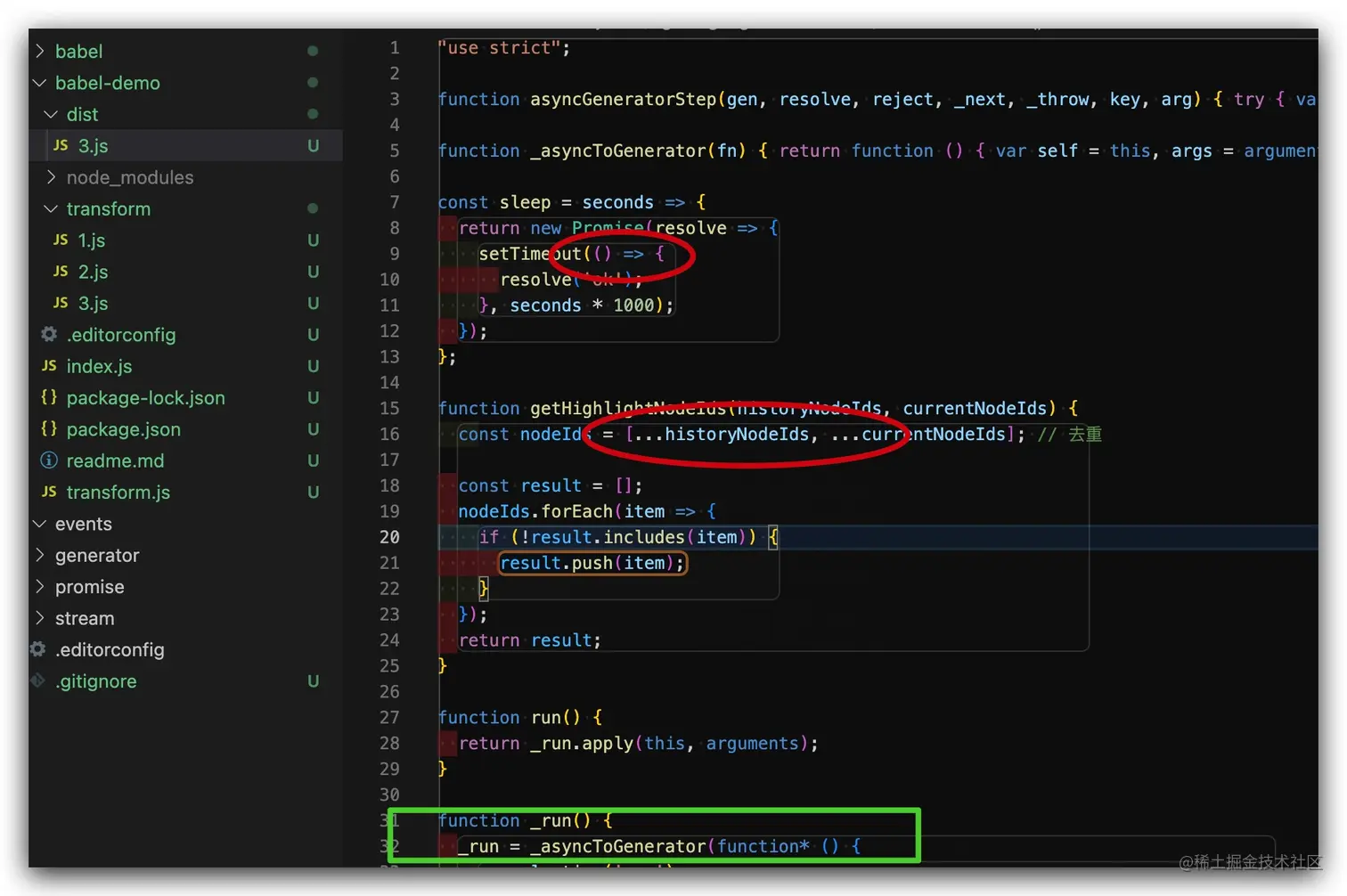Open index.js from the explorer

[x=99, y=366]
